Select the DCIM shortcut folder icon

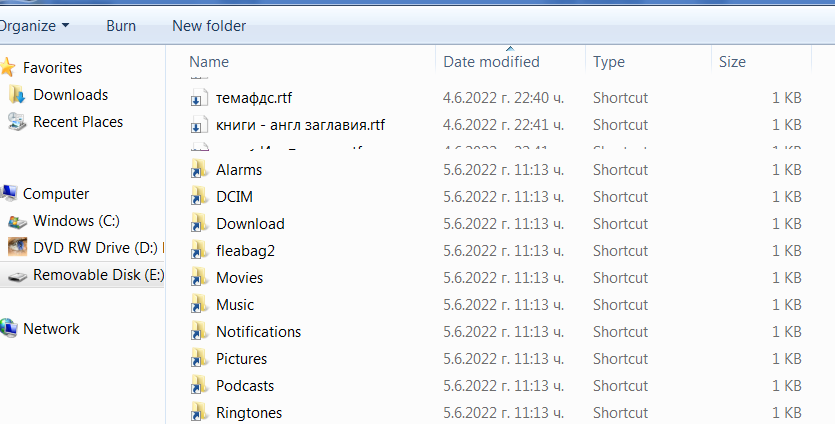(199, 197)
